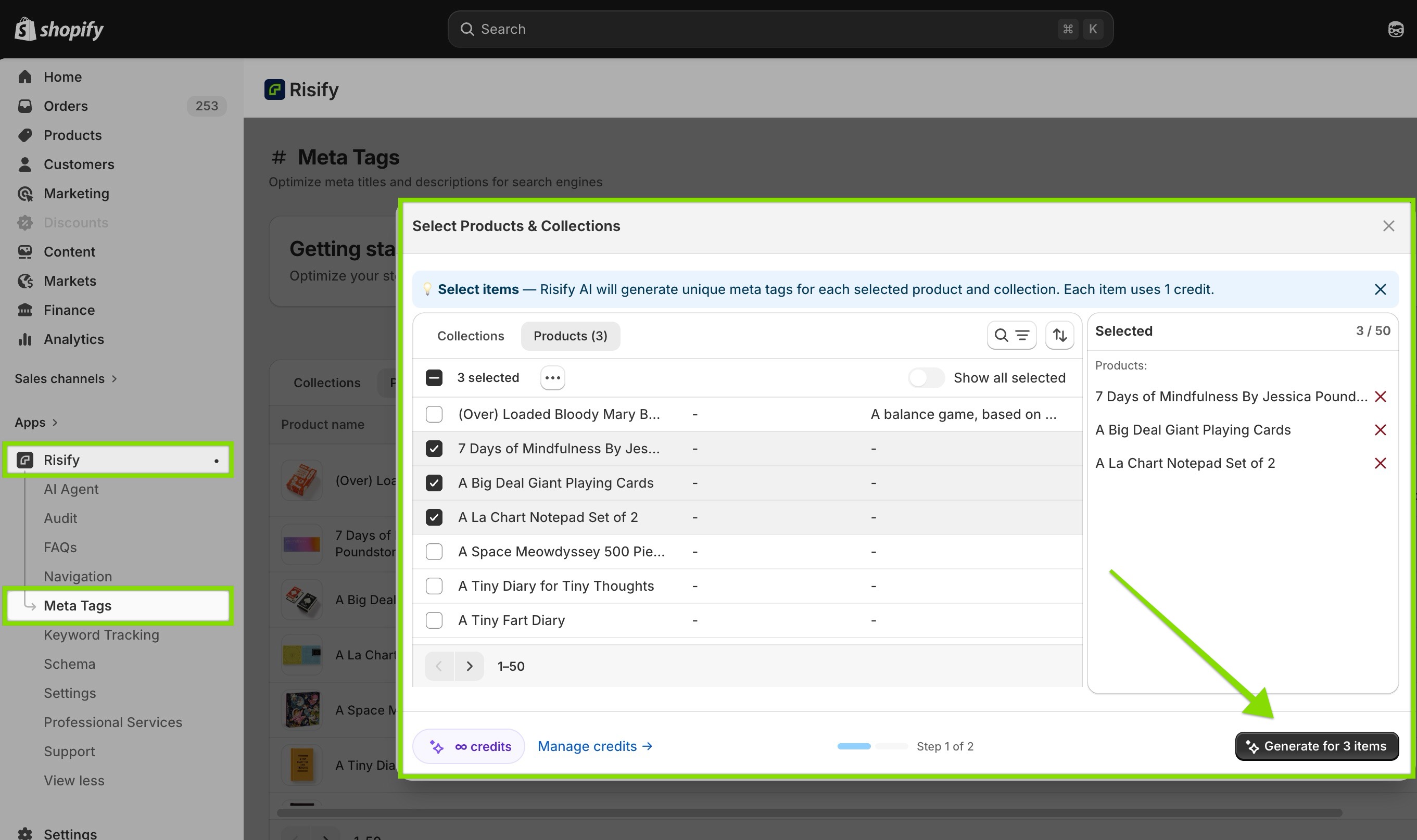
Task: Open Audit in Risify menu
Action: (60, 518)
